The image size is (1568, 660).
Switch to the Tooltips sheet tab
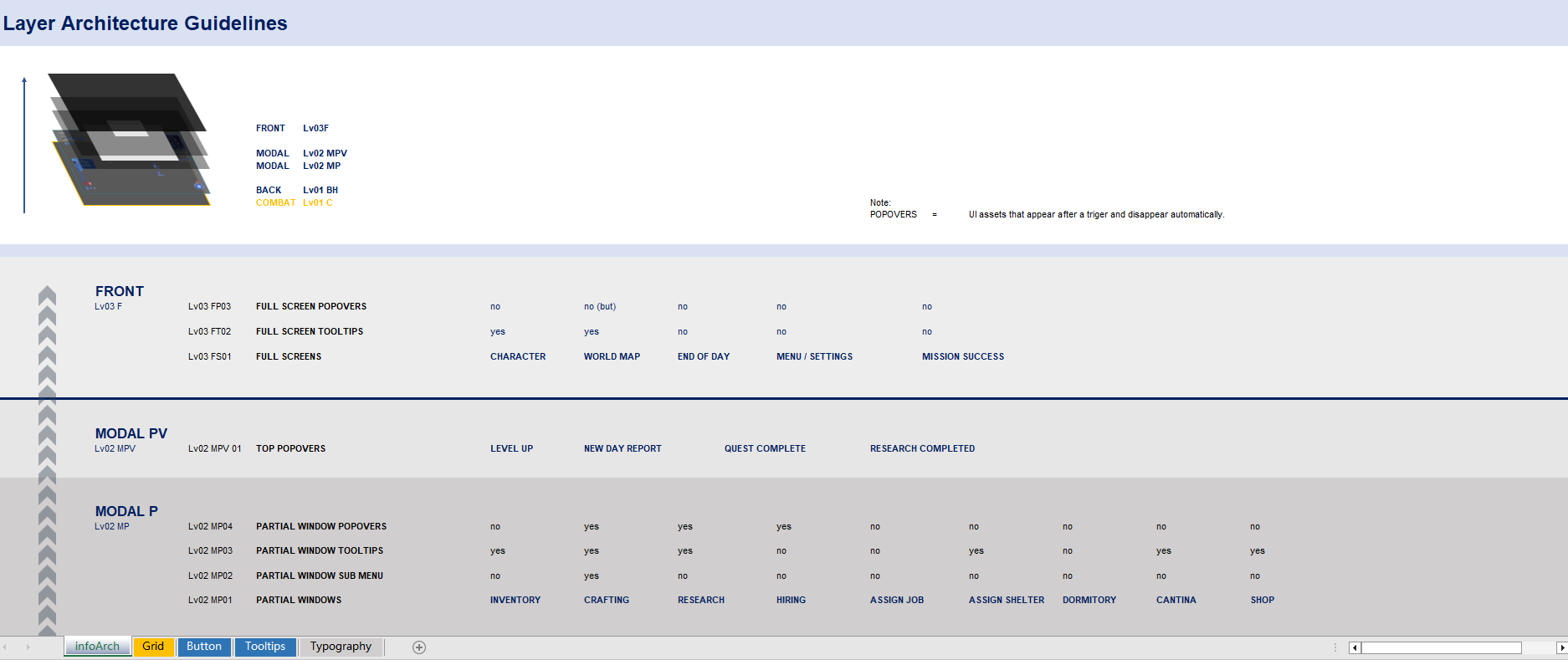pyautogui.click(x=265, y=647)
